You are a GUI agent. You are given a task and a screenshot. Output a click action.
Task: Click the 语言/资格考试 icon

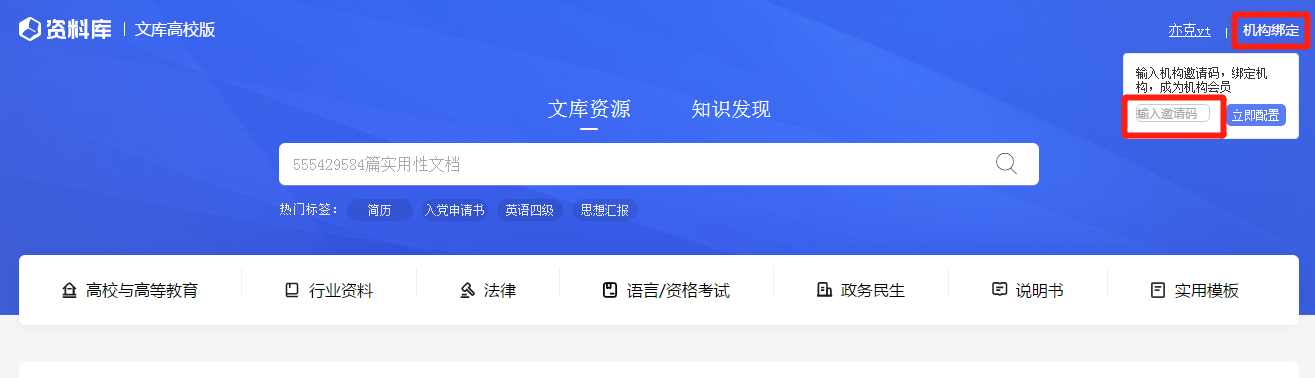[x=610, y=291]
